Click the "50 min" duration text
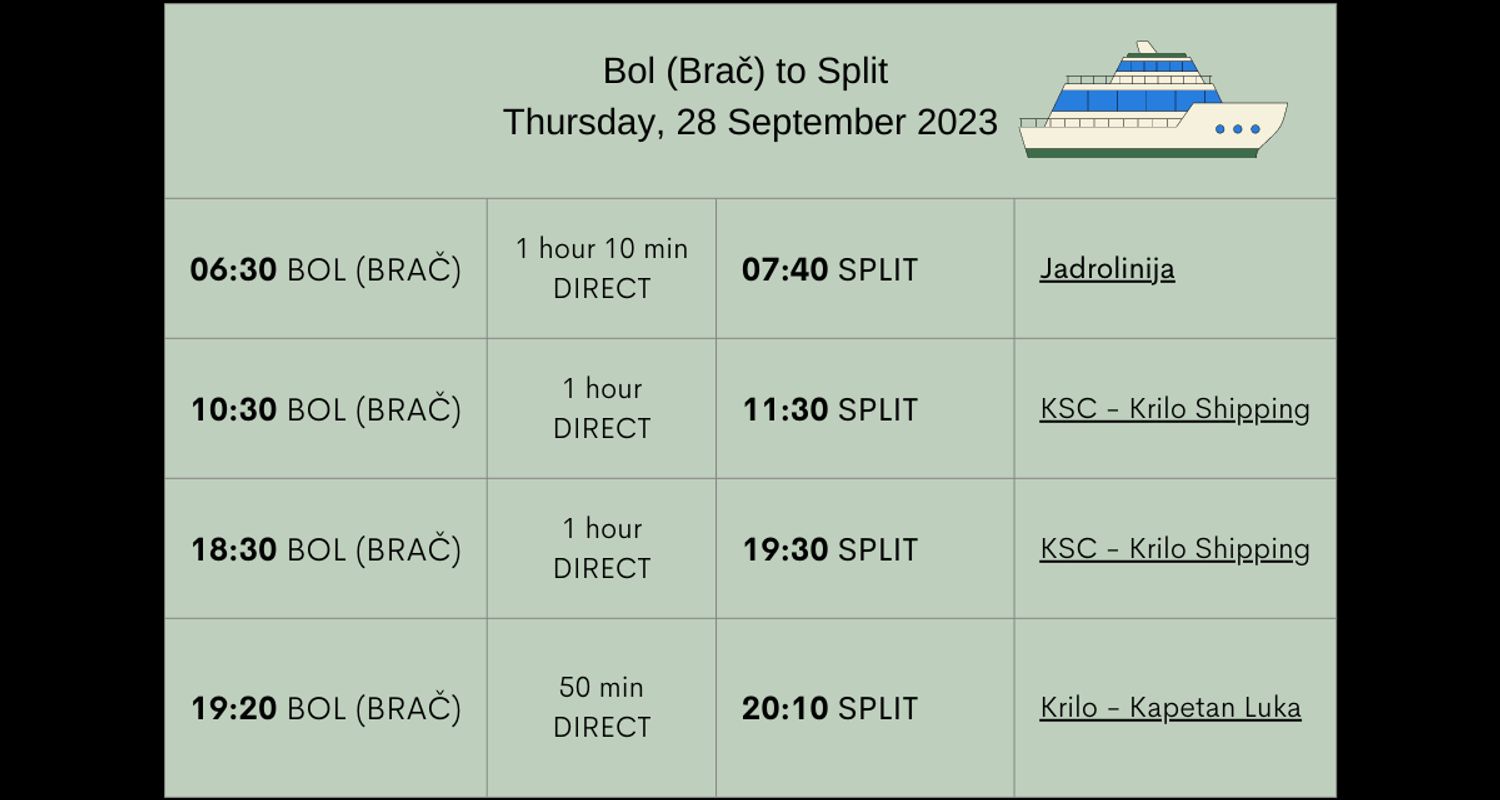Image resolution: width=1500 pixels, height=800 pixels. tap(601, 688)
